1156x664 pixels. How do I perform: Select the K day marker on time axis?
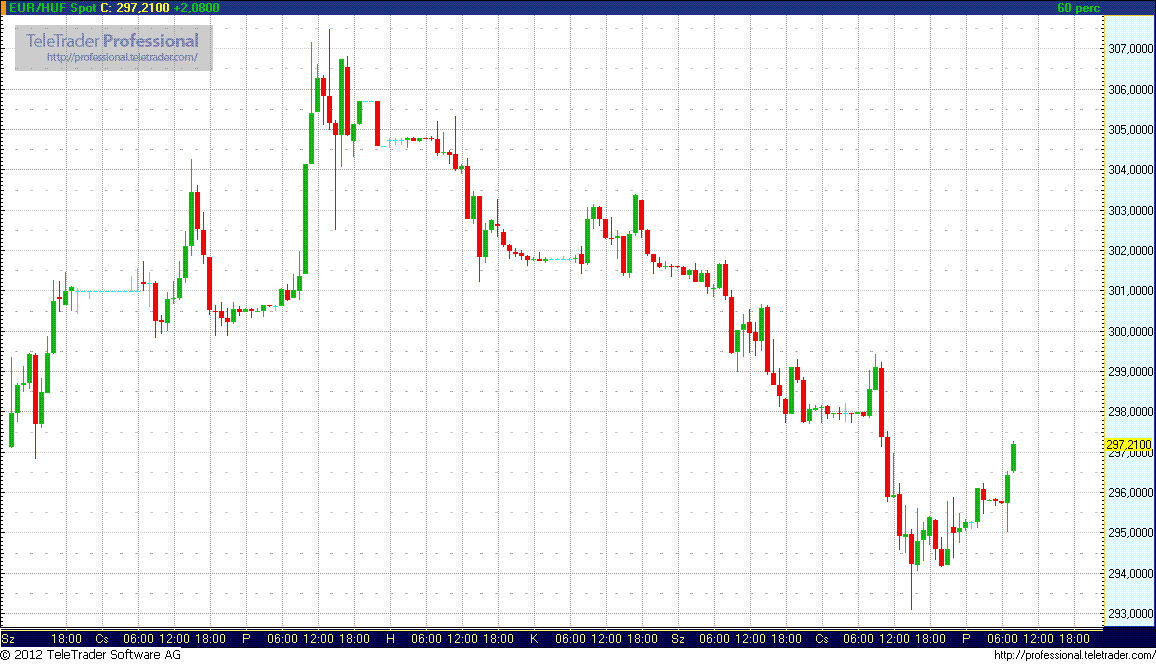[x=535, y=639]
